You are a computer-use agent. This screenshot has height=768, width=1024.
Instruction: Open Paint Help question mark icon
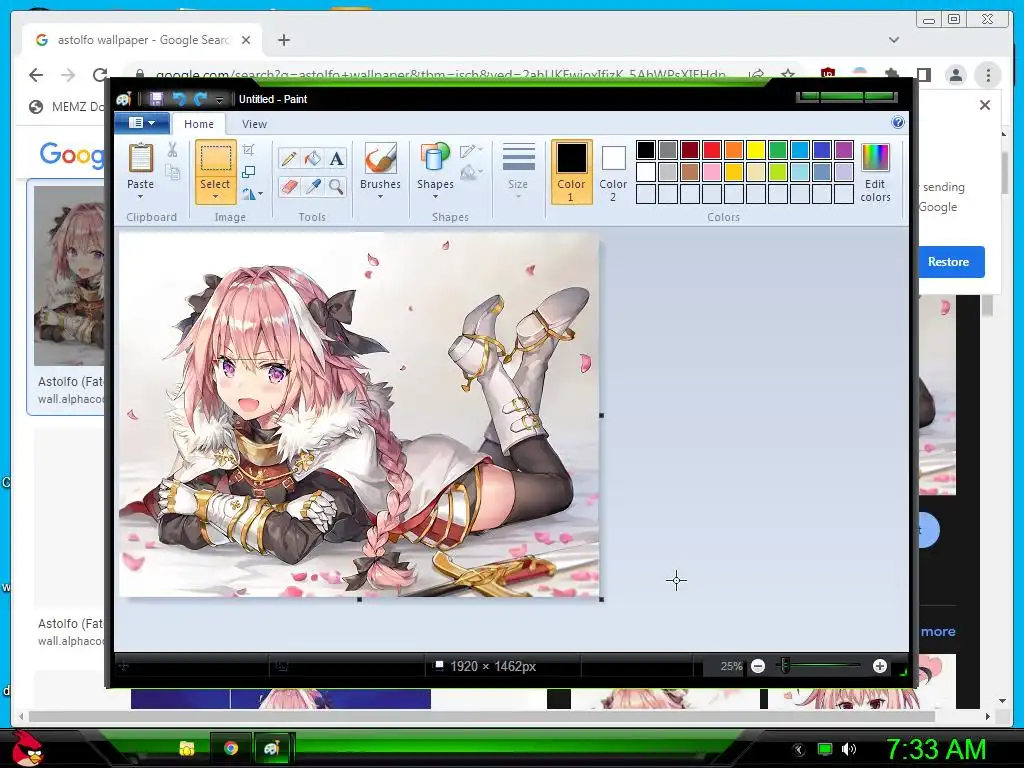pos(898,123)
